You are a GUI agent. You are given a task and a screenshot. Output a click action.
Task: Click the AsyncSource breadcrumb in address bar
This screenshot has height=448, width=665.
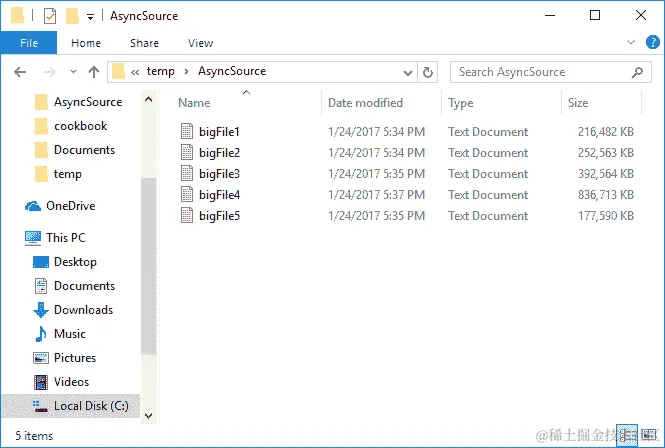tap(232, 71)
